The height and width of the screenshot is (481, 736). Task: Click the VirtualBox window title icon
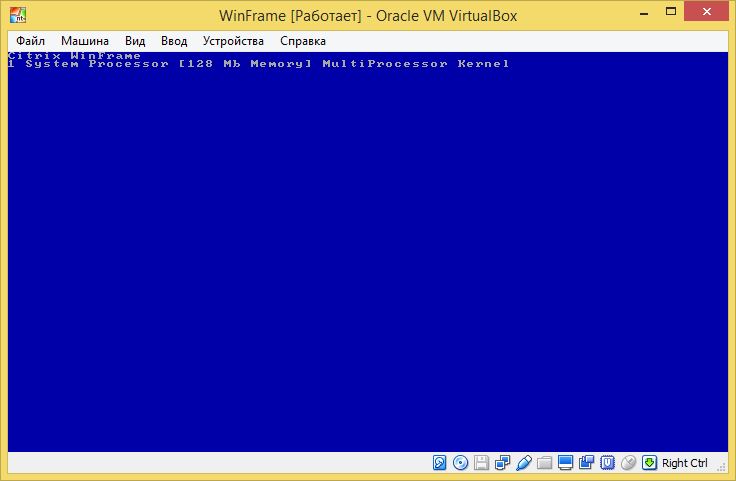coord(18,15)
